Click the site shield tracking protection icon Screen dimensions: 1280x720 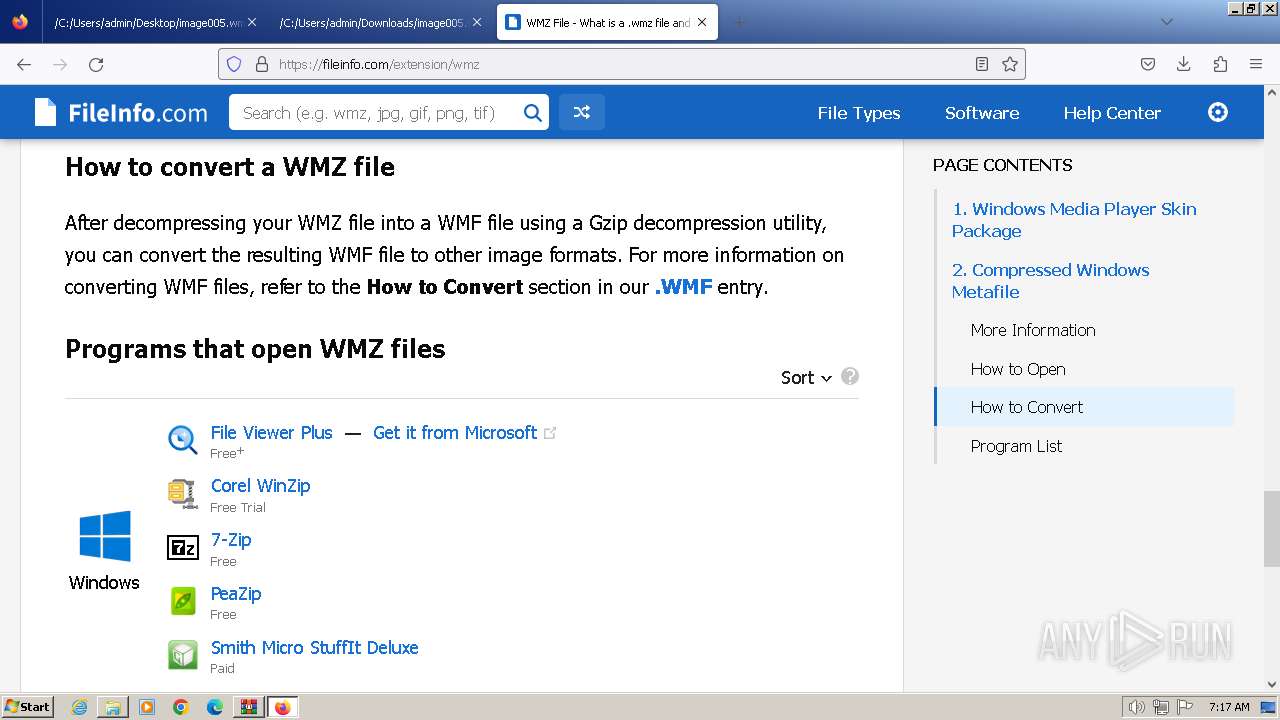(x=234, y=64)
